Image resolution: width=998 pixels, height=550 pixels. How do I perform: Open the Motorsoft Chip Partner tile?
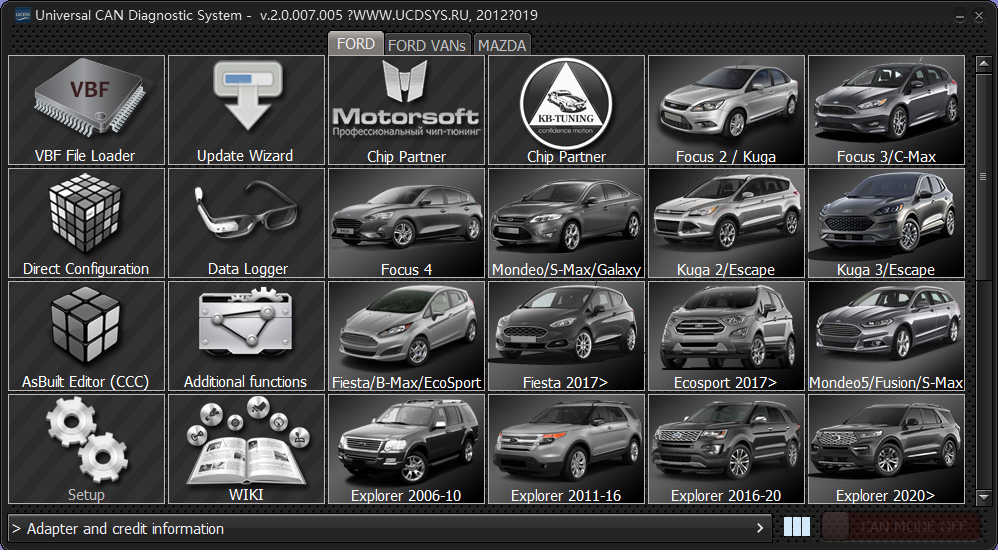406,110
